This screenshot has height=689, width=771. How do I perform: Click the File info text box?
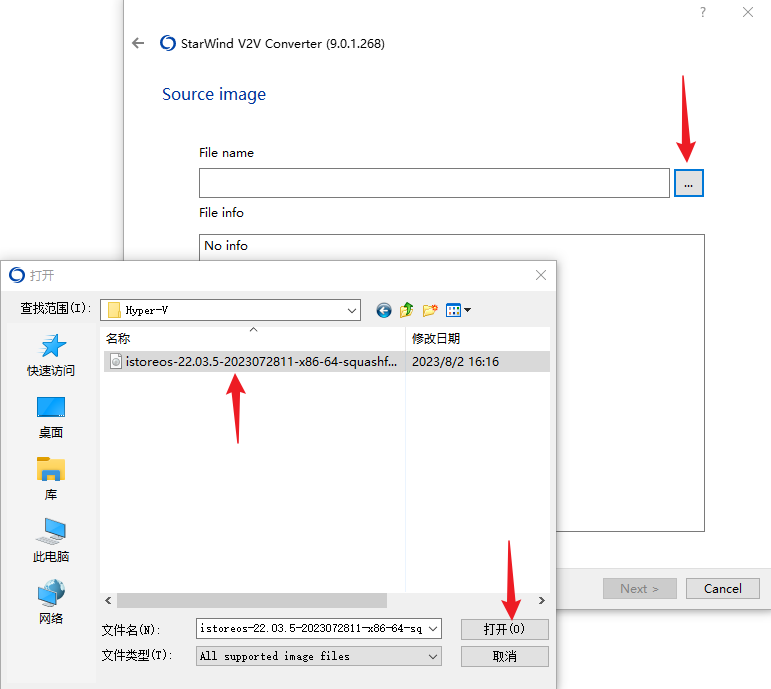point(451,383)
